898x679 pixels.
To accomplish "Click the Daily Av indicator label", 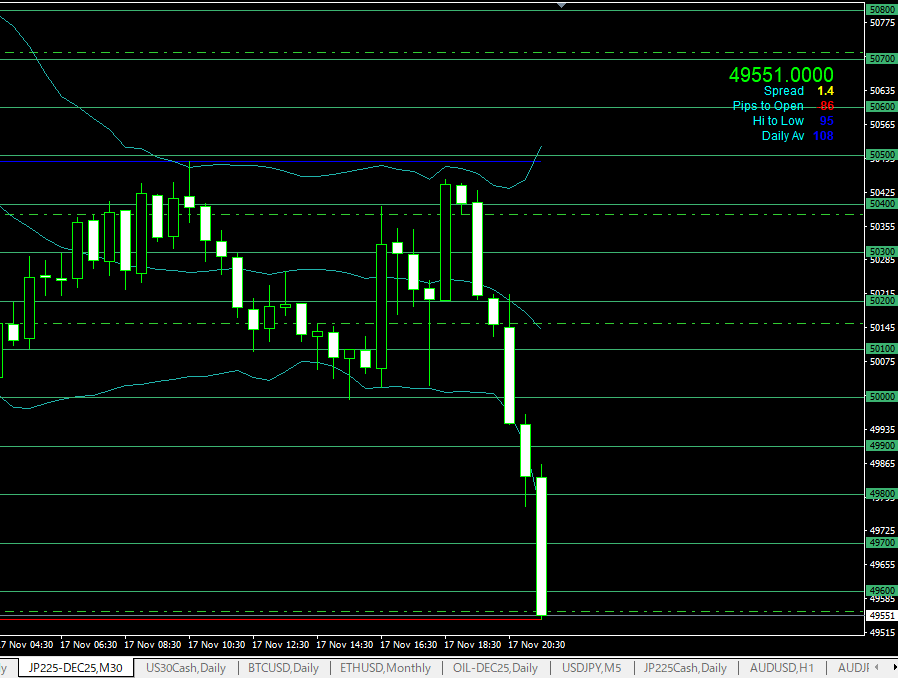I will click(782, 136).
